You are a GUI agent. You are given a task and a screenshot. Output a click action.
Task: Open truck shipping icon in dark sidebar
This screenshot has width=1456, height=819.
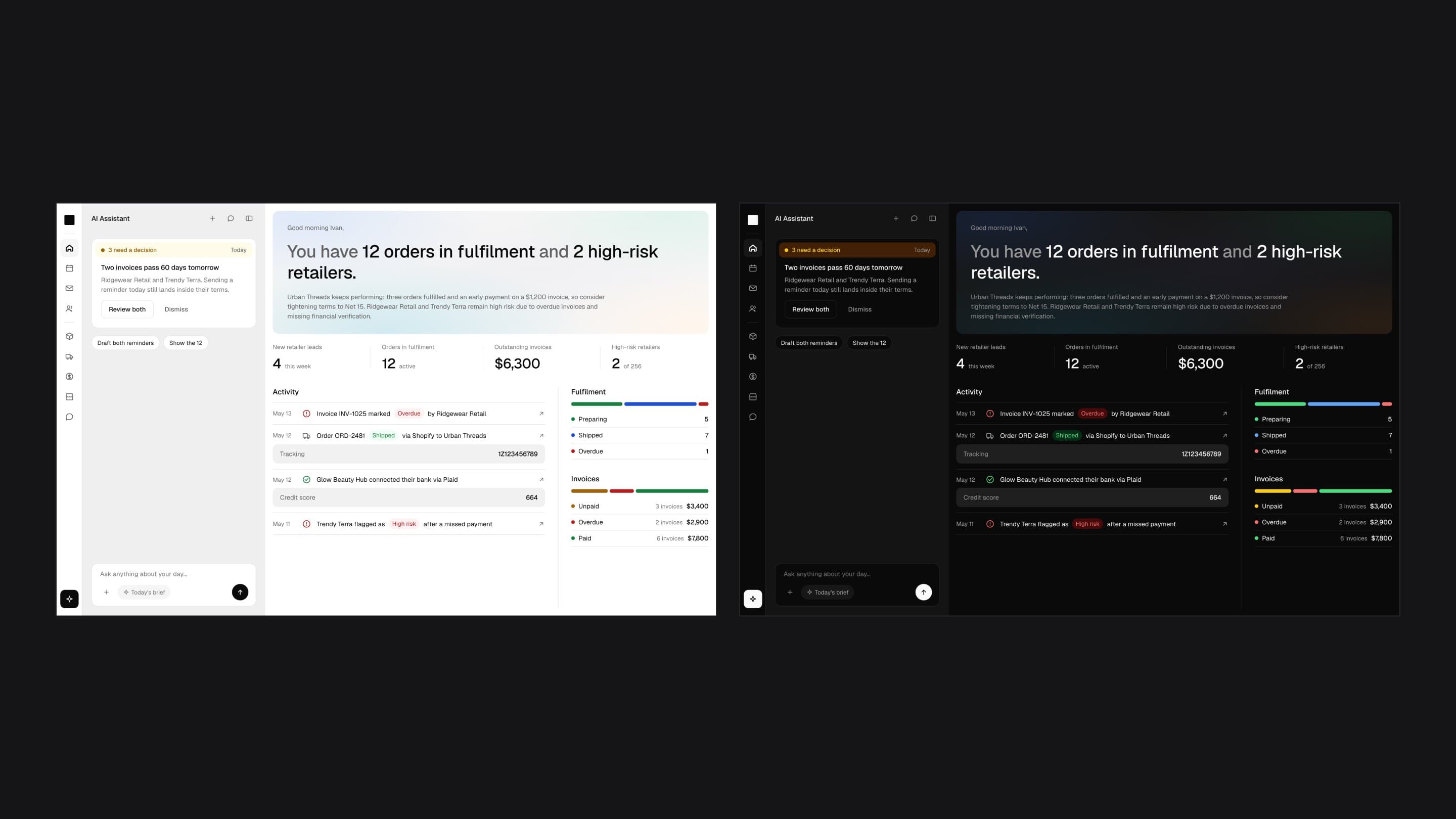point(753,356)
